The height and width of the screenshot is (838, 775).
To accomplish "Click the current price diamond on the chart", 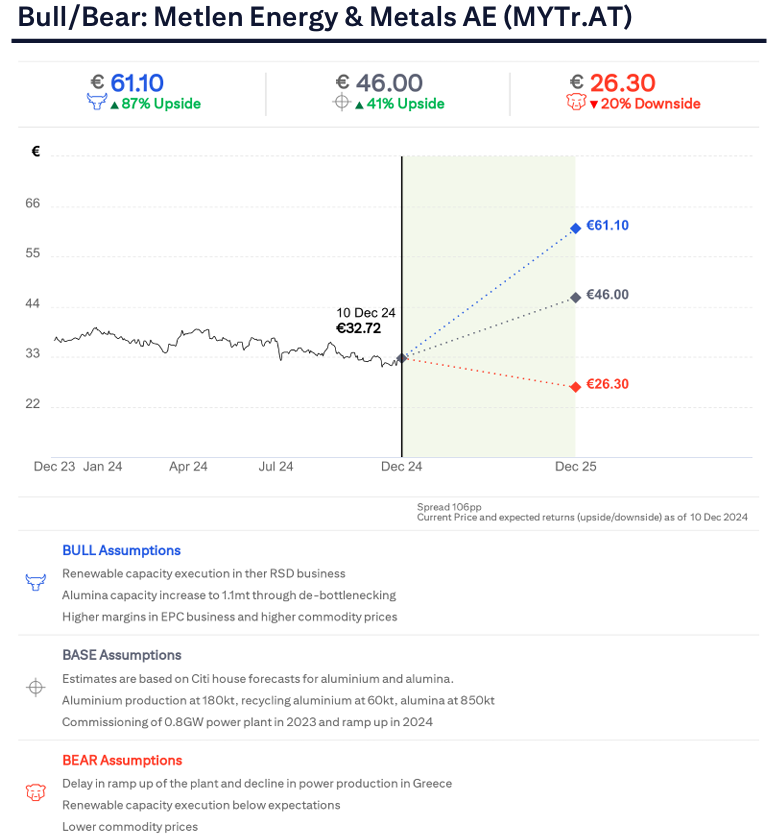I will 402,357.
